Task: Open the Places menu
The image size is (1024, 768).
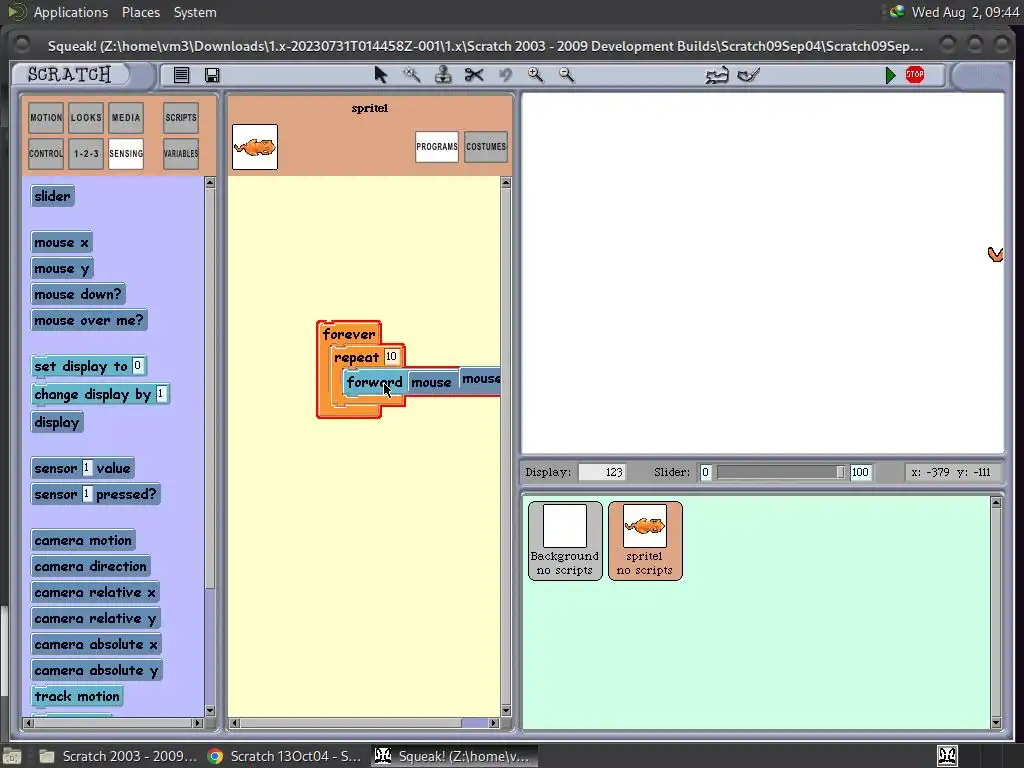Action: [x=140, y=12]
